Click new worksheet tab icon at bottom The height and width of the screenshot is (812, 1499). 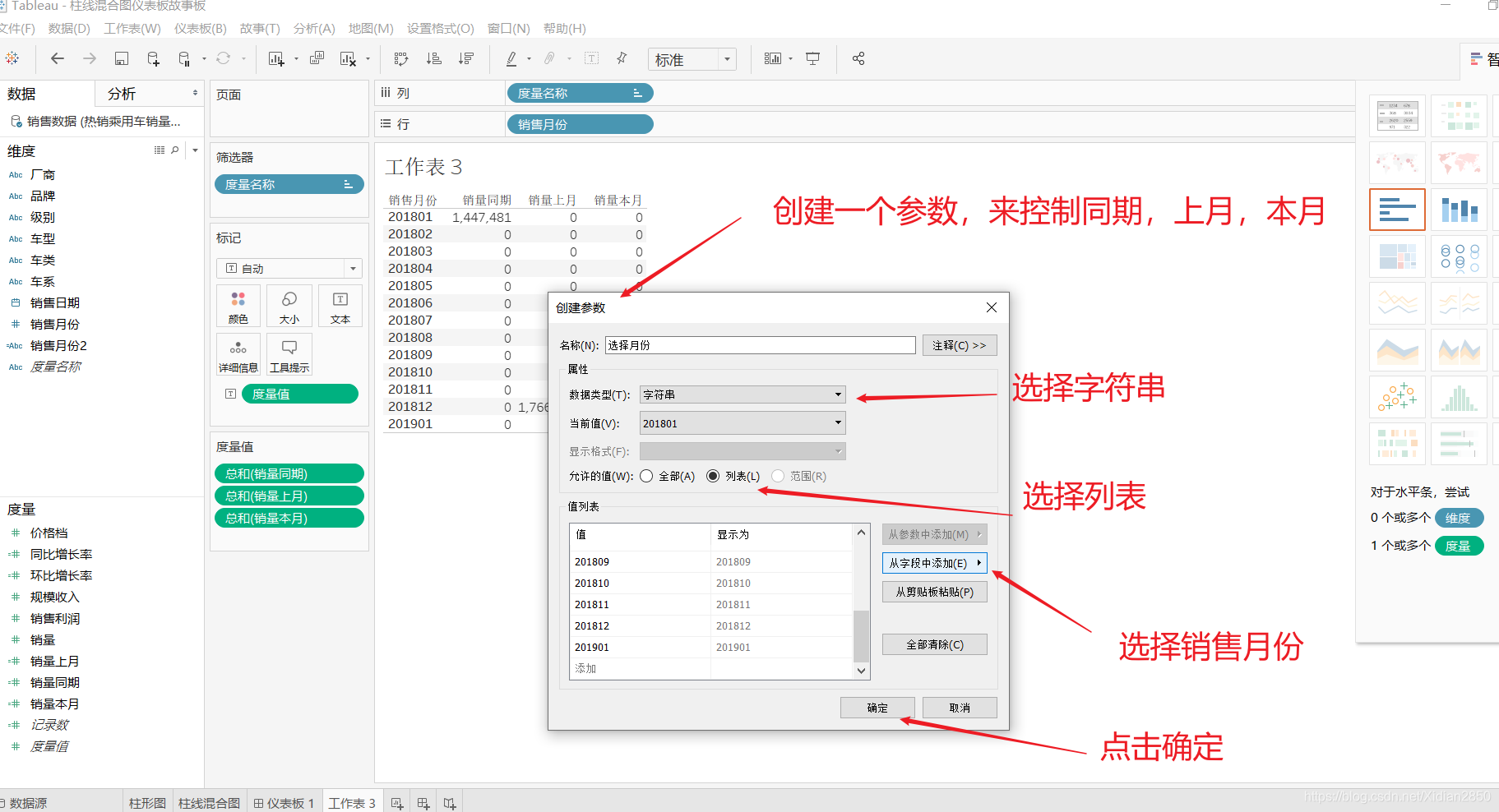397,803
